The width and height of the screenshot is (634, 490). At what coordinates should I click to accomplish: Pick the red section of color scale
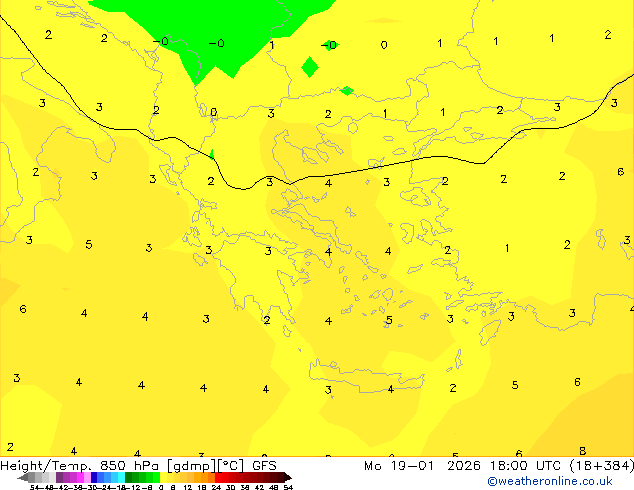228,477
